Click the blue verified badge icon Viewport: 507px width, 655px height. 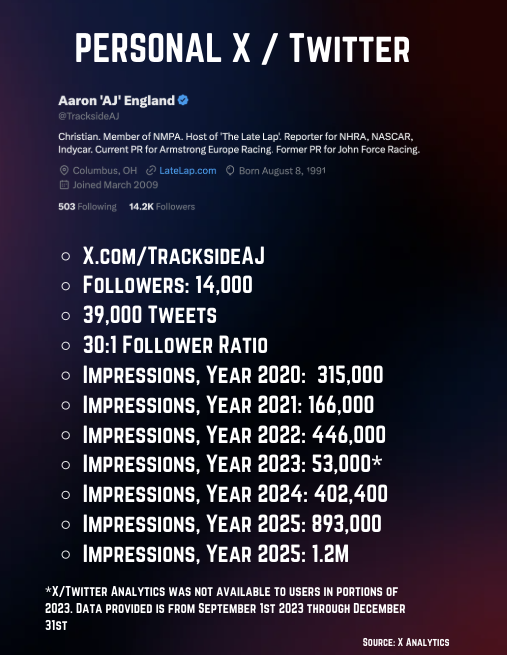click(x=183, y=100)
